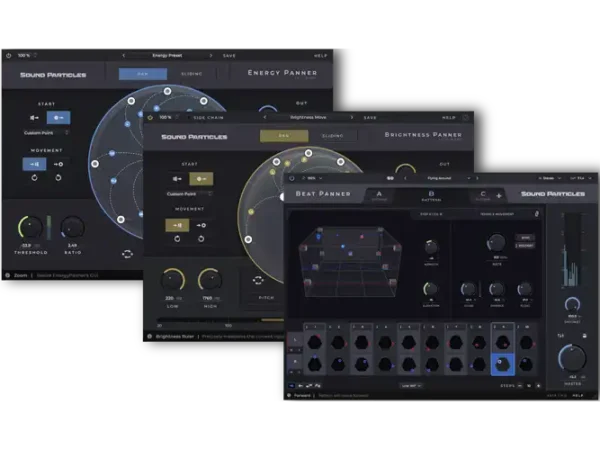Adjust the THRESHOLD knob in Energy Panner

point(30,227)
